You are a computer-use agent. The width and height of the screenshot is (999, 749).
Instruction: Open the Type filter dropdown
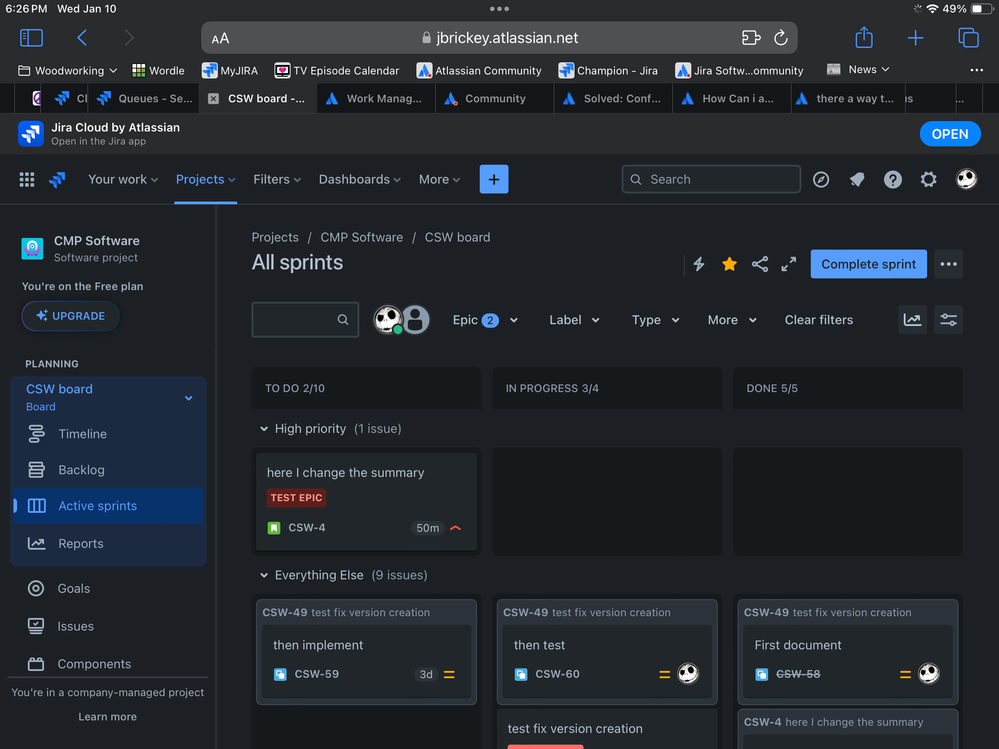pyautogui.click(x=655, y=320)
